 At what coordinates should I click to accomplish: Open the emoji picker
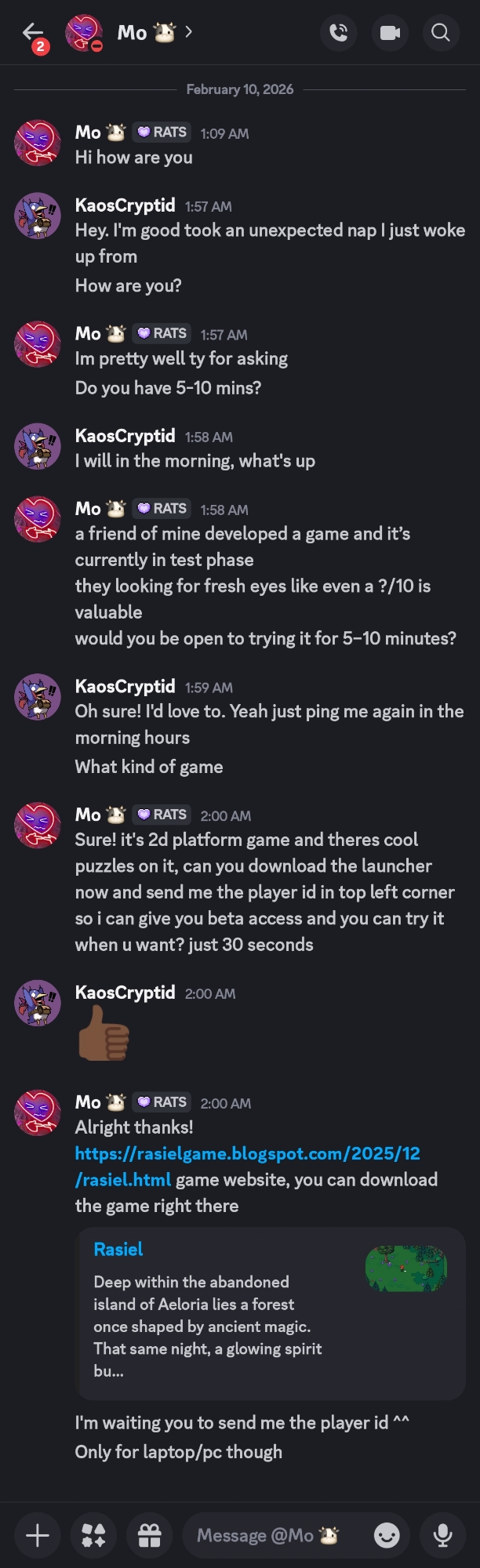tap(387, 1535)
